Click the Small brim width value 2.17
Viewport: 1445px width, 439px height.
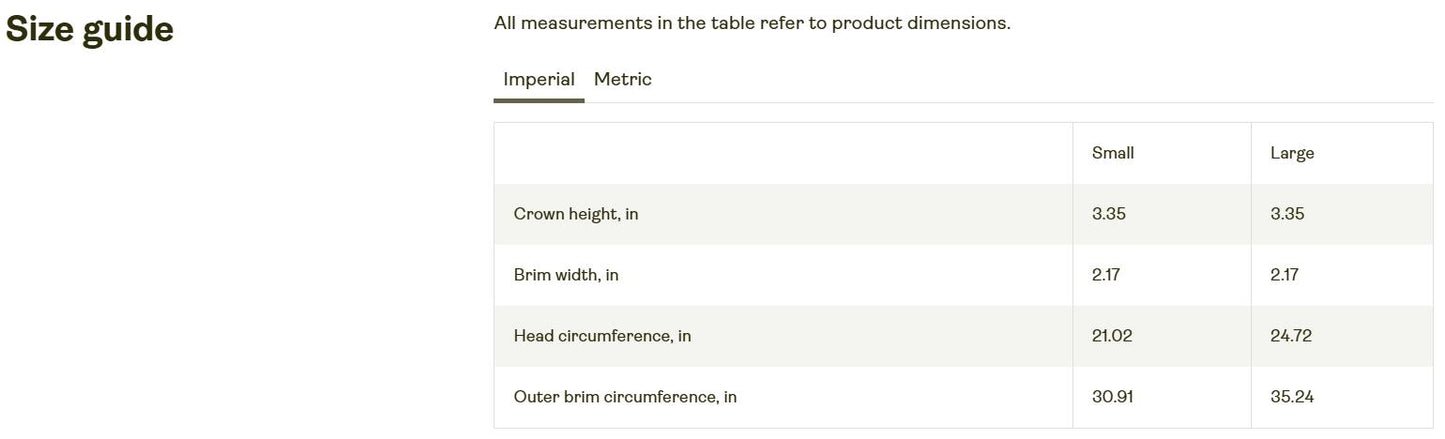[x=1105, y=275]
